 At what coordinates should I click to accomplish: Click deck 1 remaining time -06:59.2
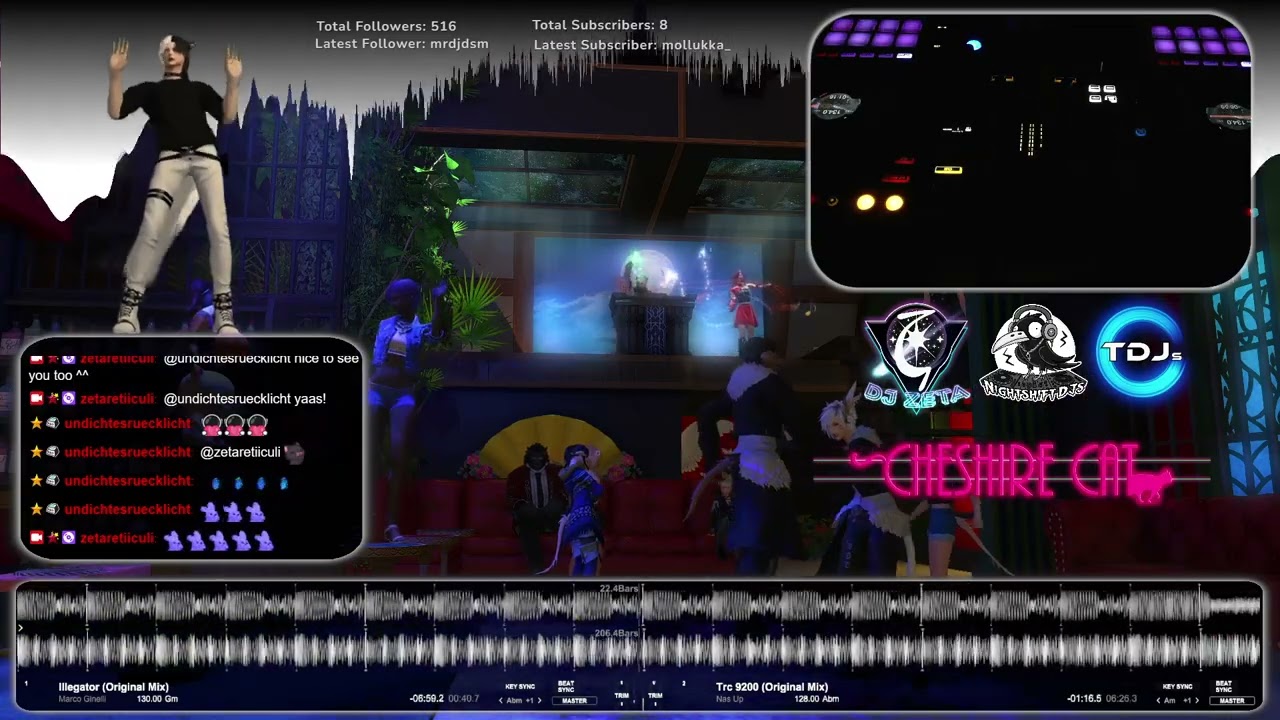point(427,699)
